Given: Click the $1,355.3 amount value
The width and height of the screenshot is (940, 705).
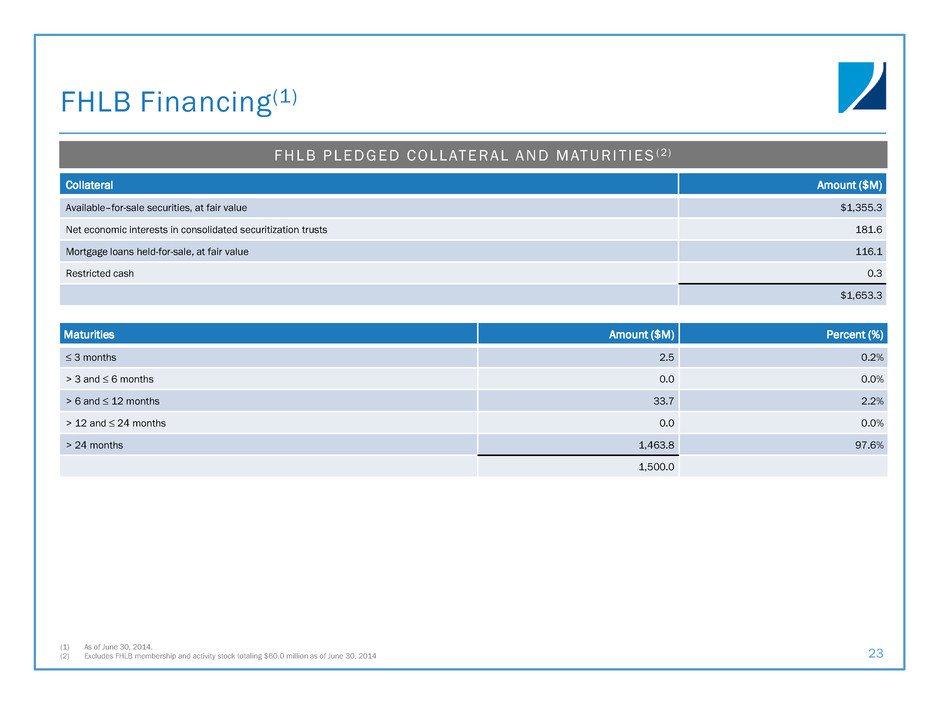Looking at the screenshot, I should pyautogui.click(x=859, y=207).
